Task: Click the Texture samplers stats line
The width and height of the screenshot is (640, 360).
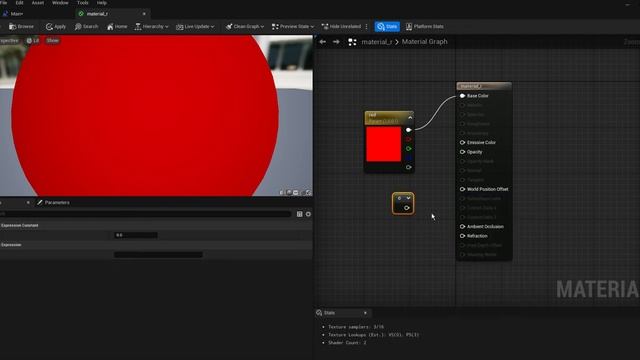Action: (x=356, y=327)
